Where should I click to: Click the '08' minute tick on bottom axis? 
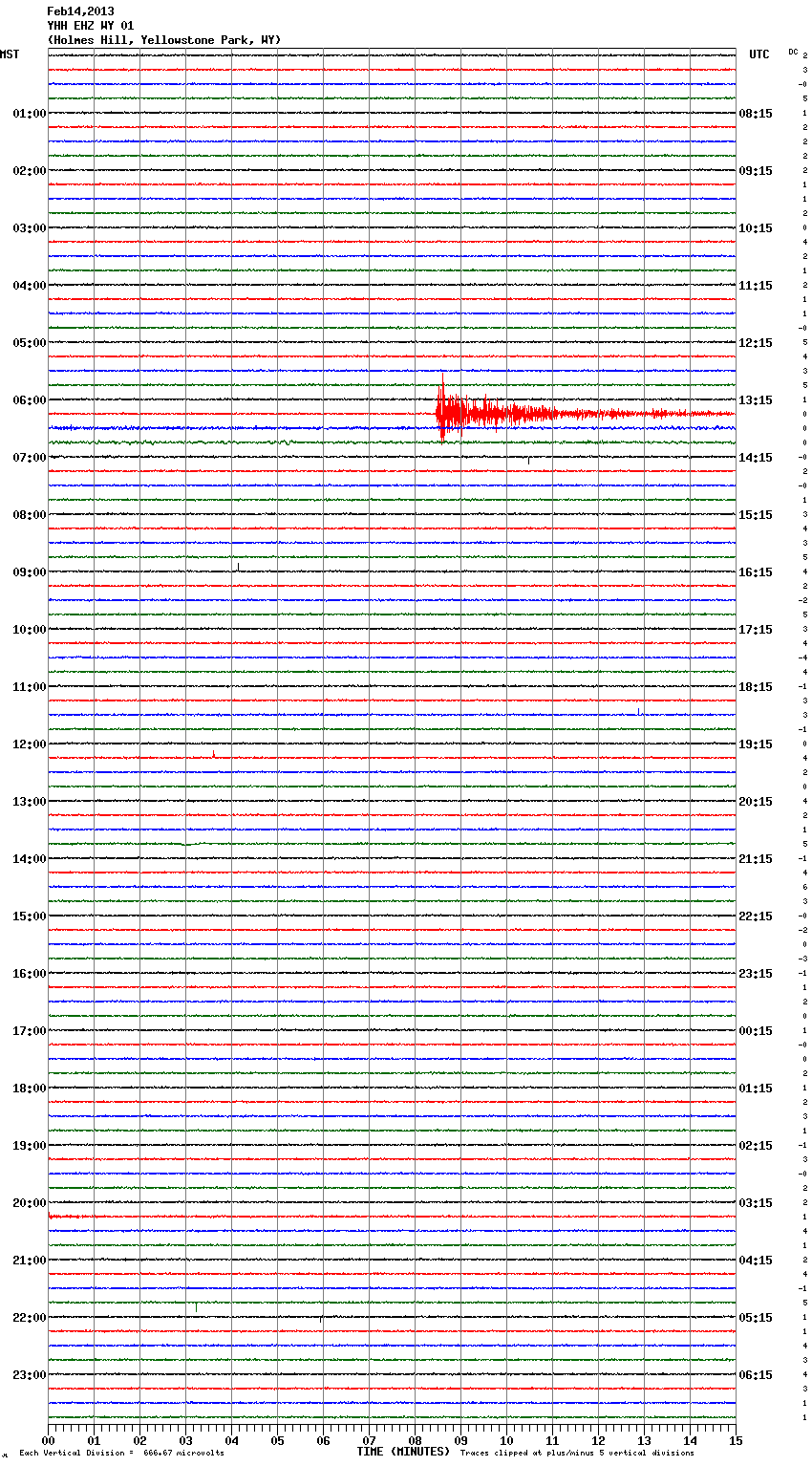pos(415,1440)
